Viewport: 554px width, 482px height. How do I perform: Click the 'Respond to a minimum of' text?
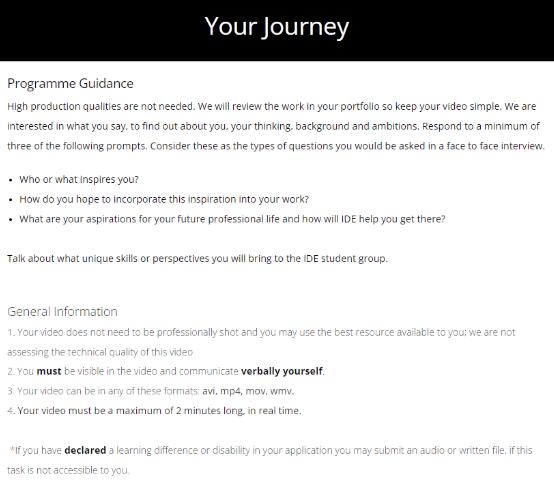click(x=481, y=127)
